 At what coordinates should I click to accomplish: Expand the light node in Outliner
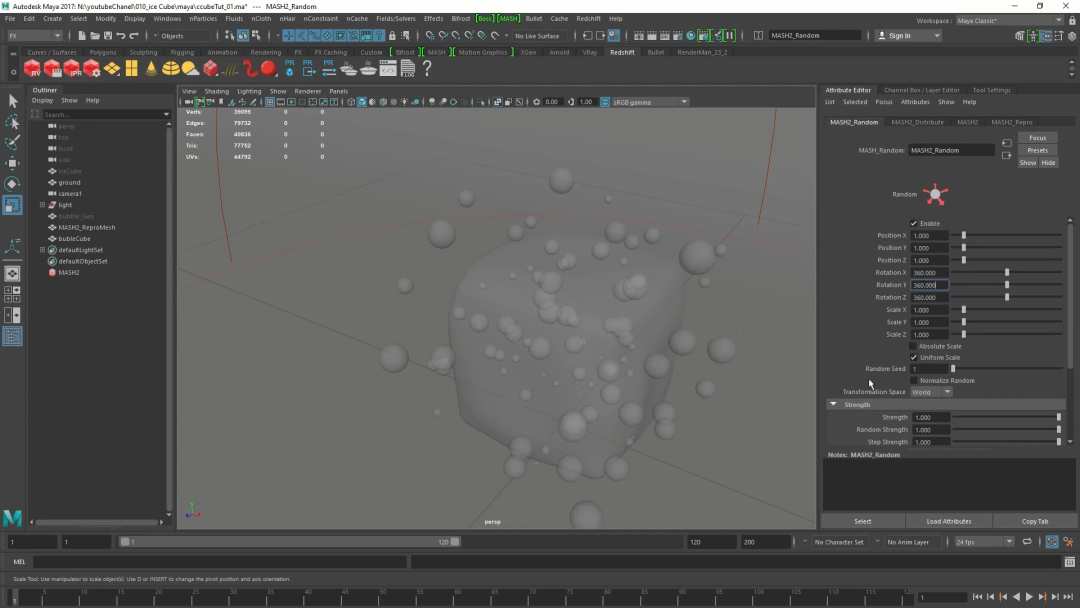coord(42,205)
